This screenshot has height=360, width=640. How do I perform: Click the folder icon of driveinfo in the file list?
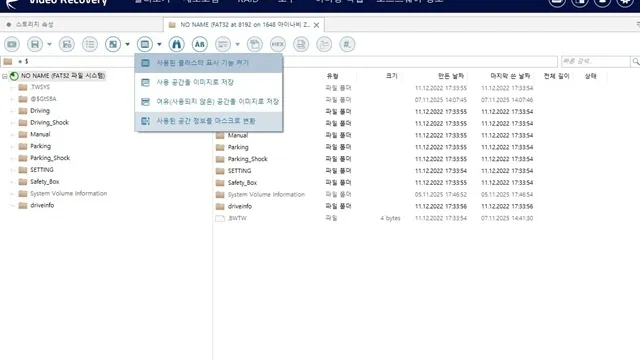coord(220,207)
